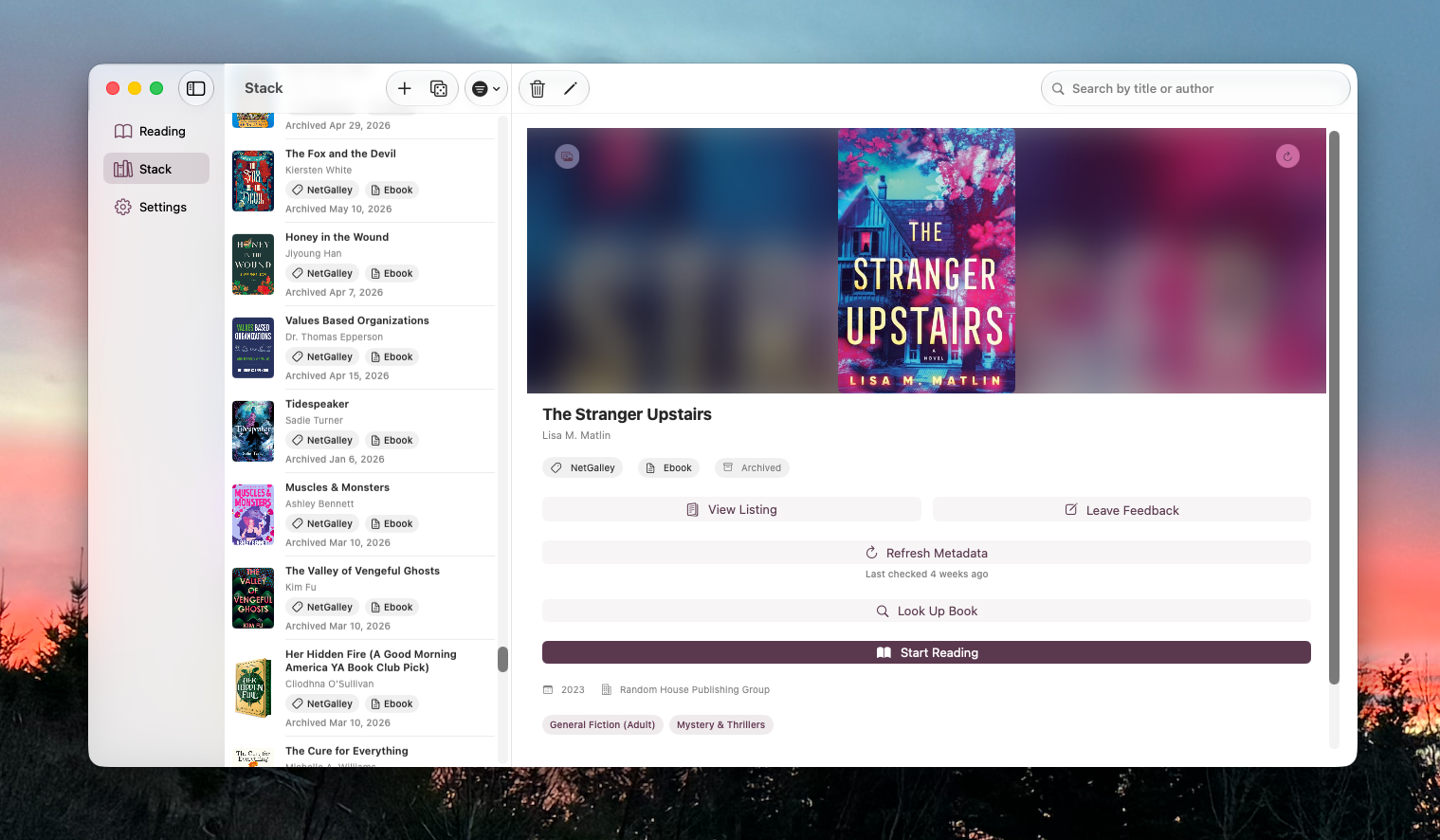Open the list filter dropdown in the toolbar
This screenshot has width=1440, height=840.
[486, 88]
